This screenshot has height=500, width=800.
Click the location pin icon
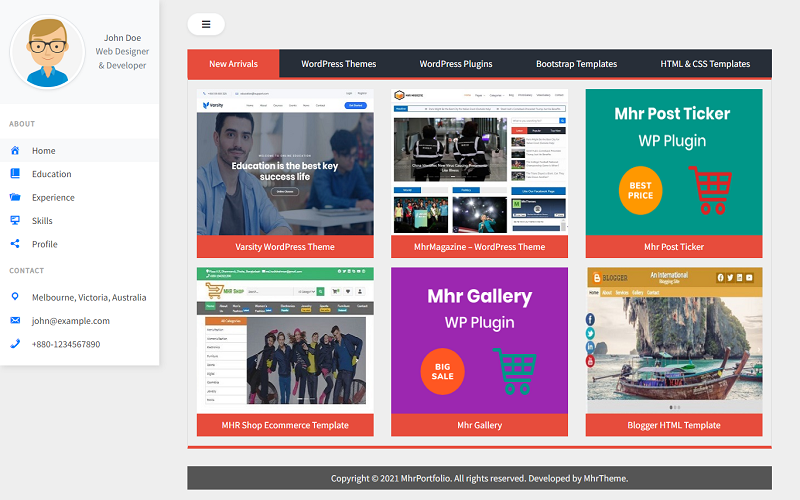tap(15, 297)
